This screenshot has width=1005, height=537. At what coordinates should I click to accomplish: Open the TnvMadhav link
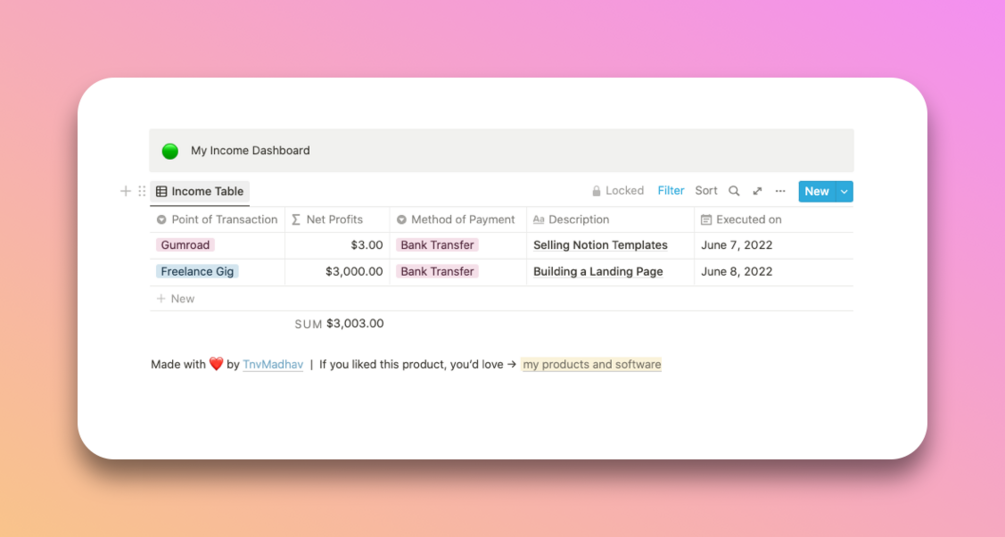[x=273, y=364]
